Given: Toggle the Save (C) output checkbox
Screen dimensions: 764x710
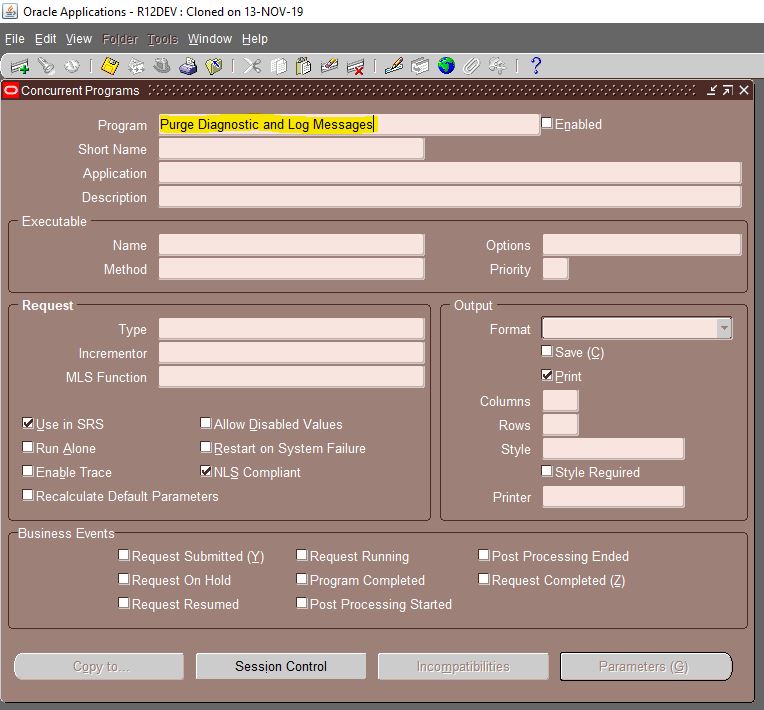Looking at the screenshot, I should click(547, 351).
